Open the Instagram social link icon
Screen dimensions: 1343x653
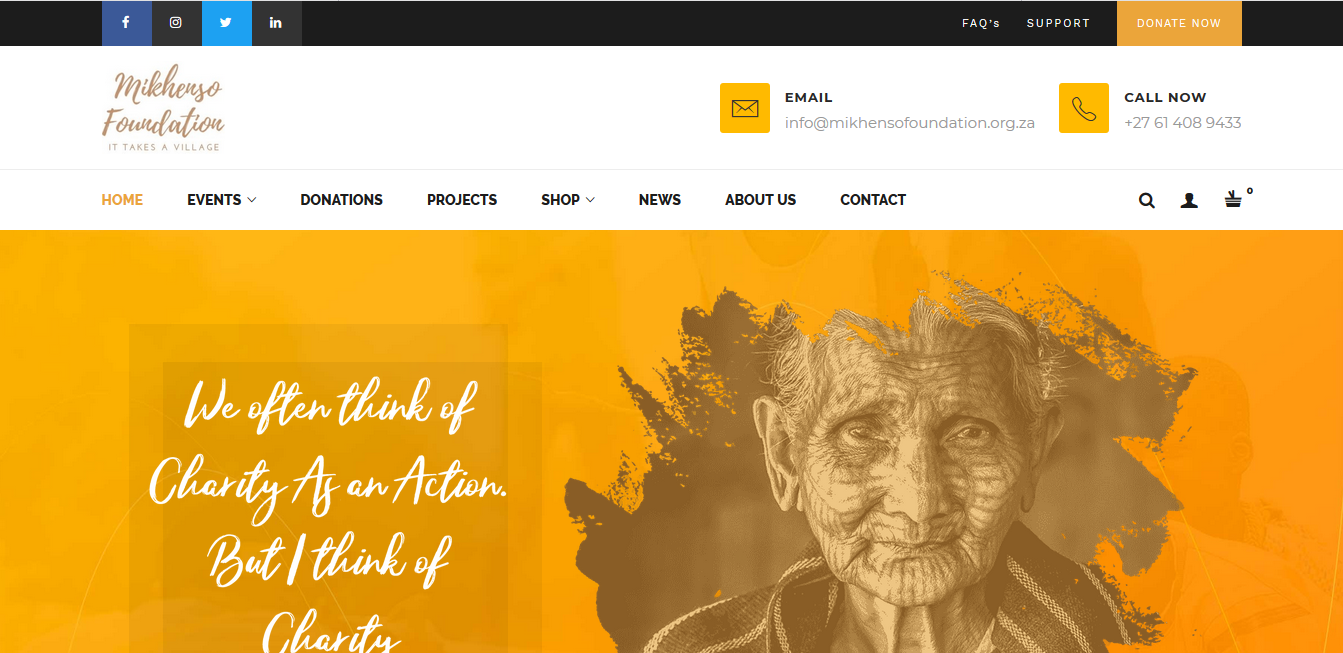(176, 23)
